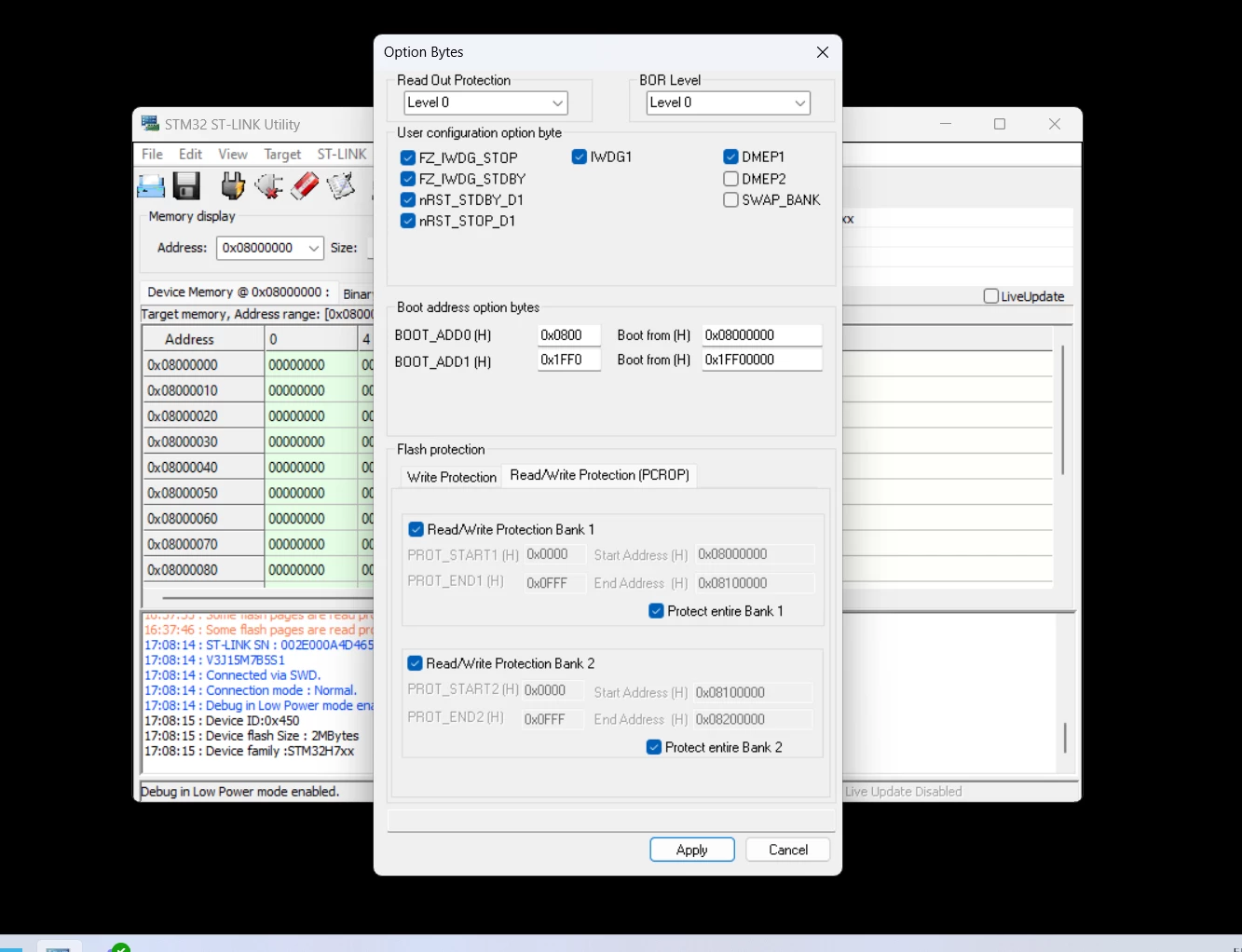Click the Open file toolbar icon

pos(151,186)
